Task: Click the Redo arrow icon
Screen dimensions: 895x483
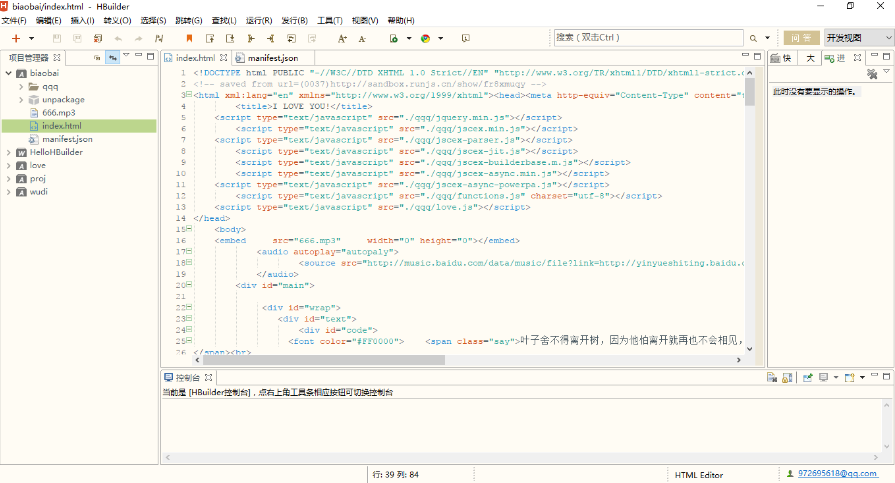Action: [139, 39]
